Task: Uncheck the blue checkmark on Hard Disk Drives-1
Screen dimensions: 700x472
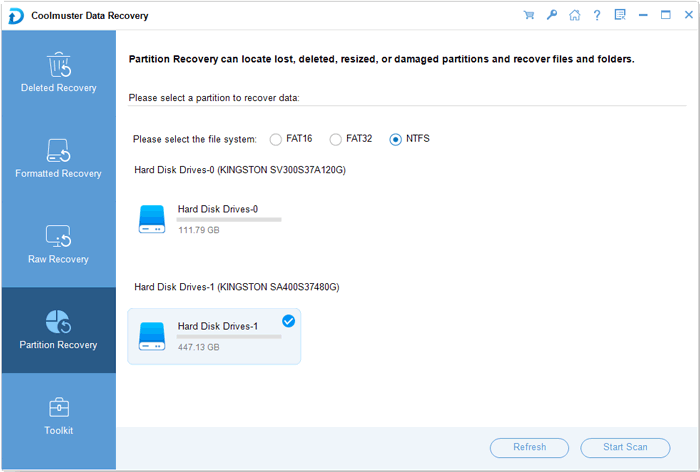Action: point(288,321)
